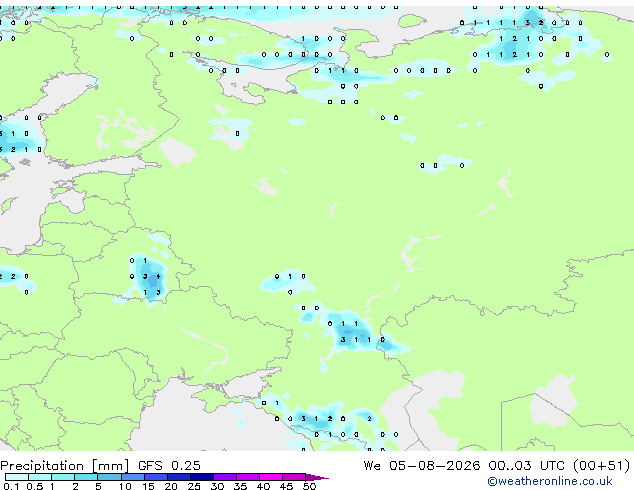
Task: Click the legend label '0.5'
Action: (x=35, y=486)
